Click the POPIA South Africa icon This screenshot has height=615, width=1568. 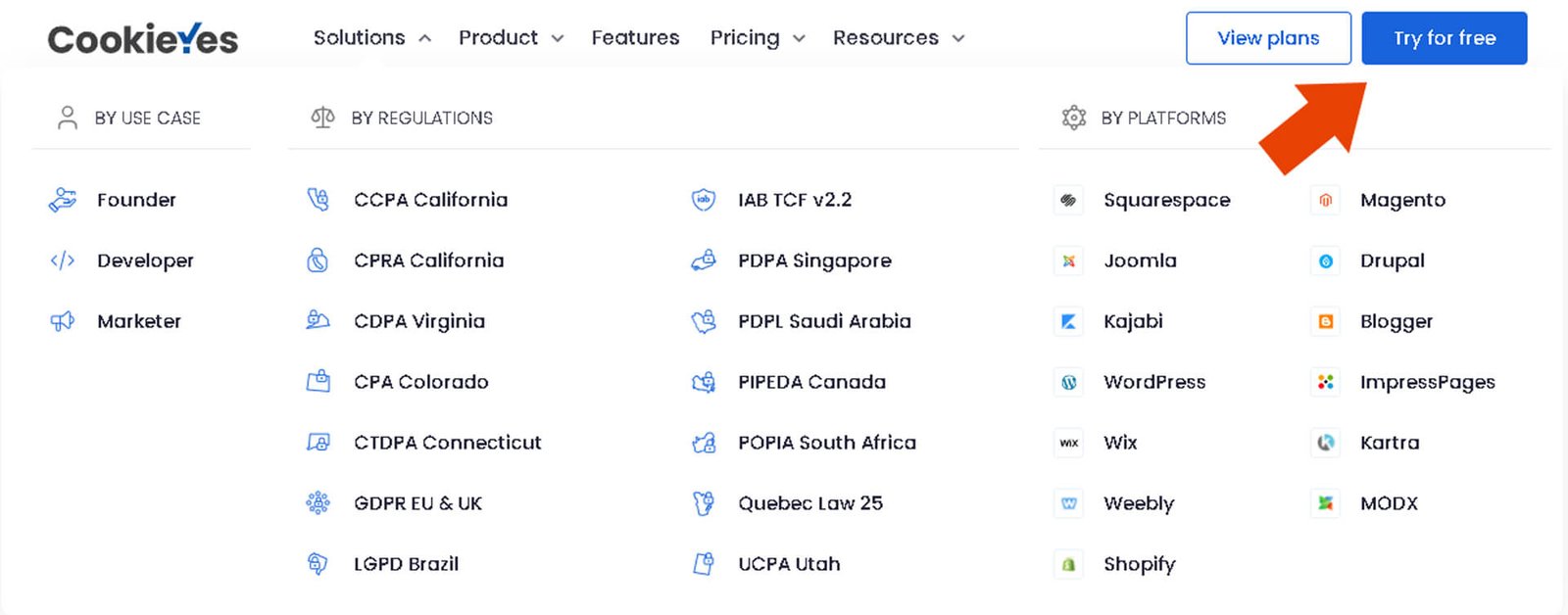click(704, 443)
